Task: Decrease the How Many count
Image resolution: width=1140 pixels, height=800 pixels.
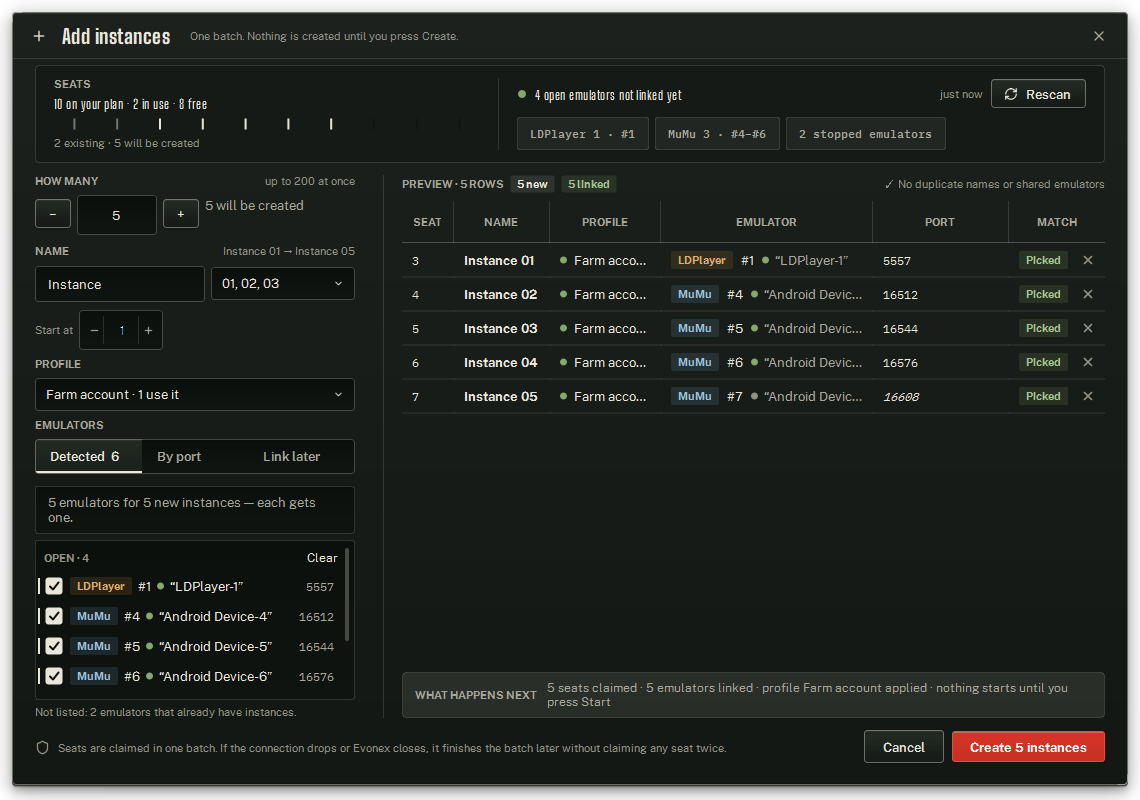Action: tap(53, 214)
